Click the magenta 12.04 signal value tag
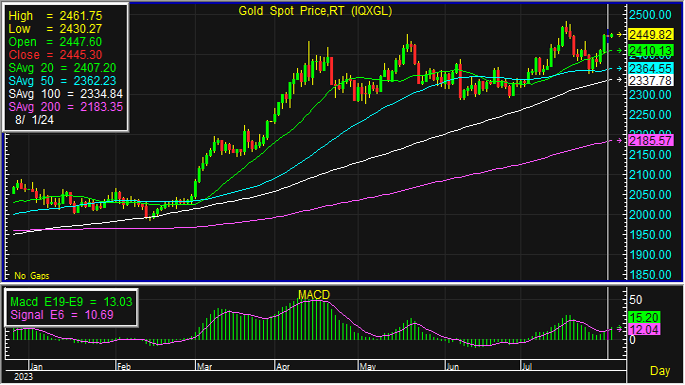The image size is (685, 385). (x=644, y=330)
